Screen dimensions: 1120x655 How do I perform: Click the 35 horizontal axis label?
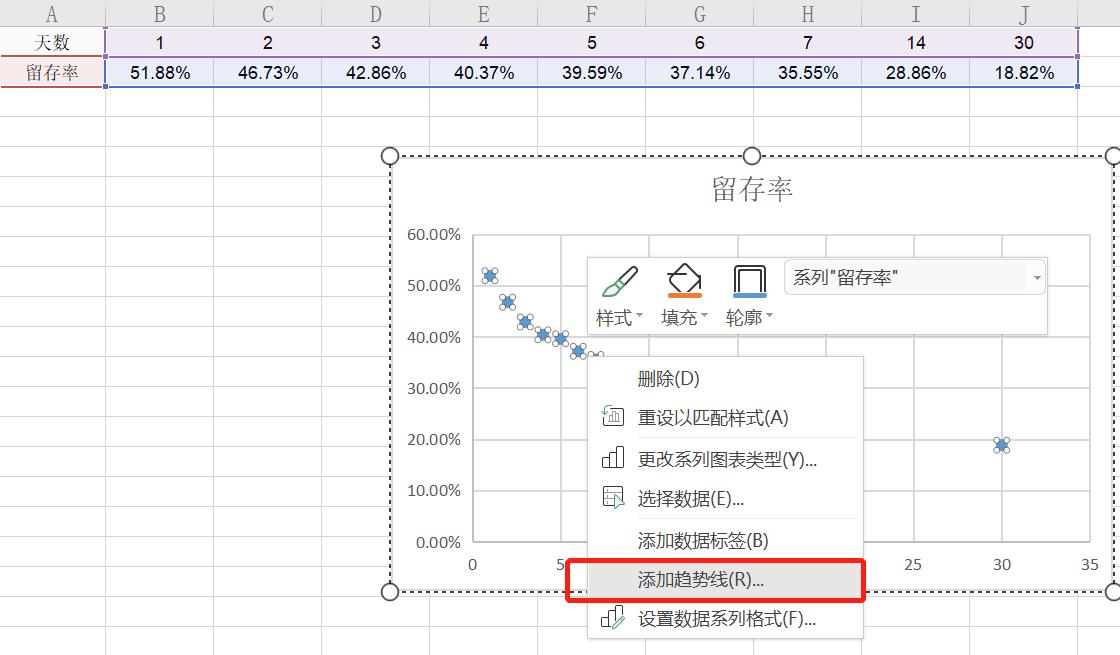(1089, 564)
